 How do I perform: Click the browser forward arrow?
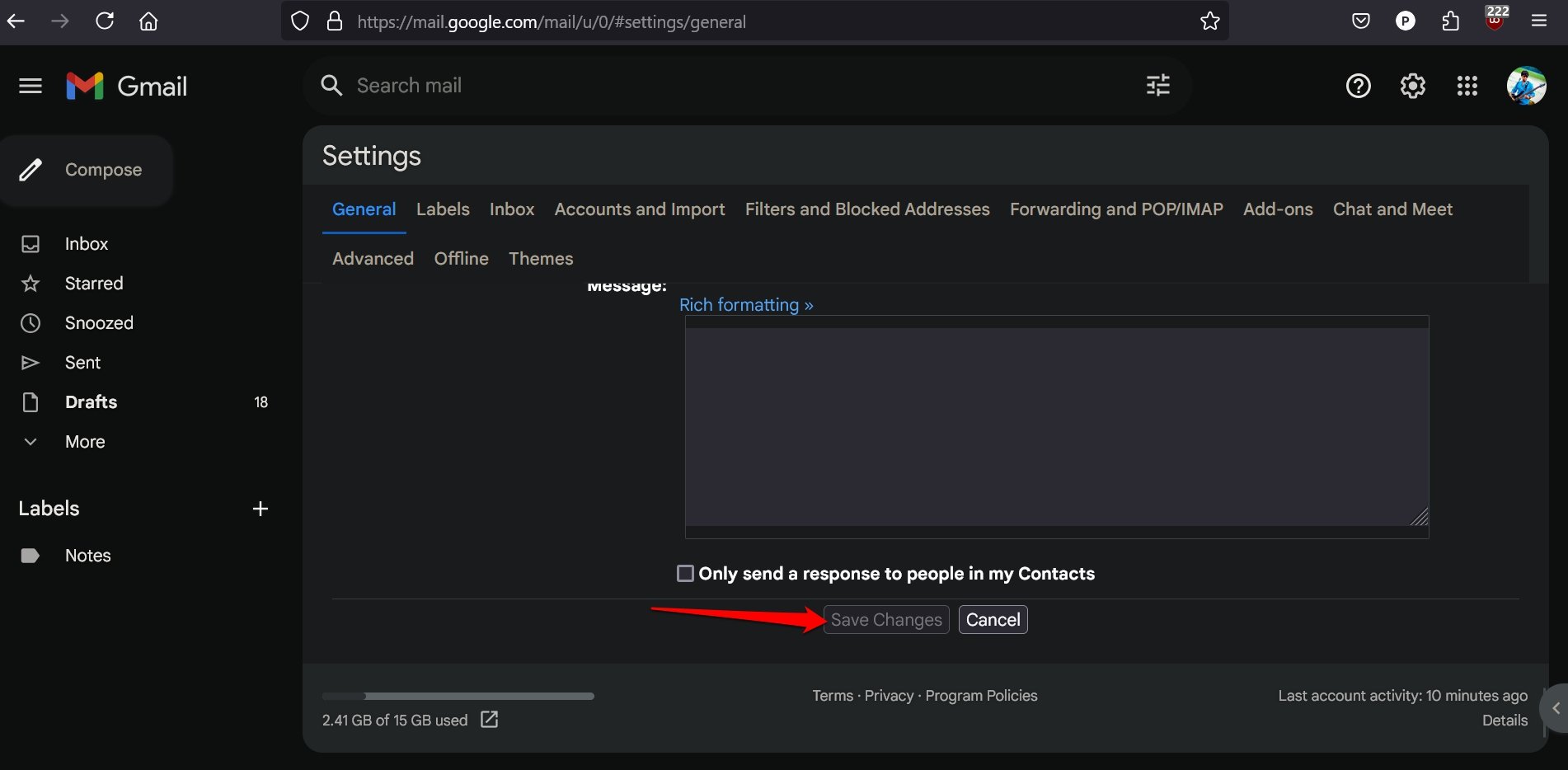pos(60,21)
